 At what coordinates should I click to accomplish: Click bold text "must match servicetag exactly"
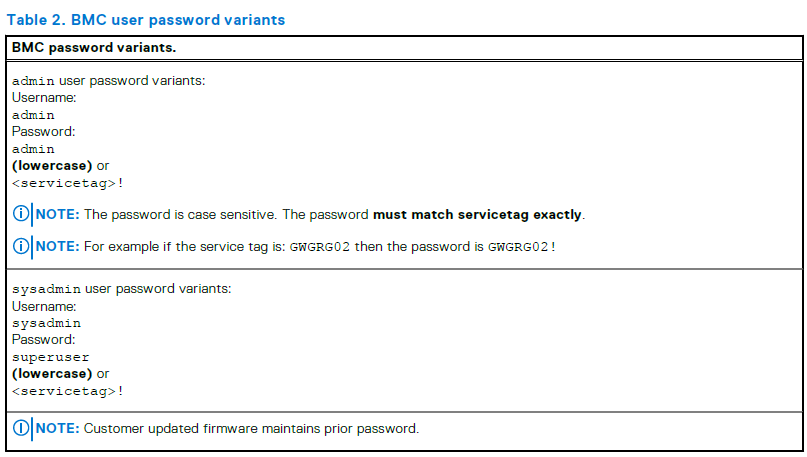coord(478,215)
